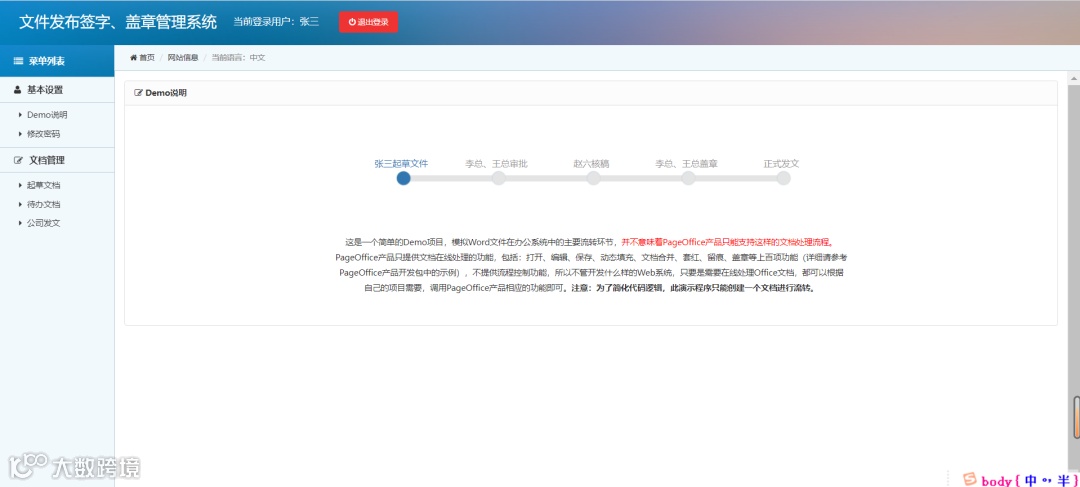This screenshot has width=1080, height=487.
Task: Click the bold 注意 note sentence
Action: [x=694, y=289]
